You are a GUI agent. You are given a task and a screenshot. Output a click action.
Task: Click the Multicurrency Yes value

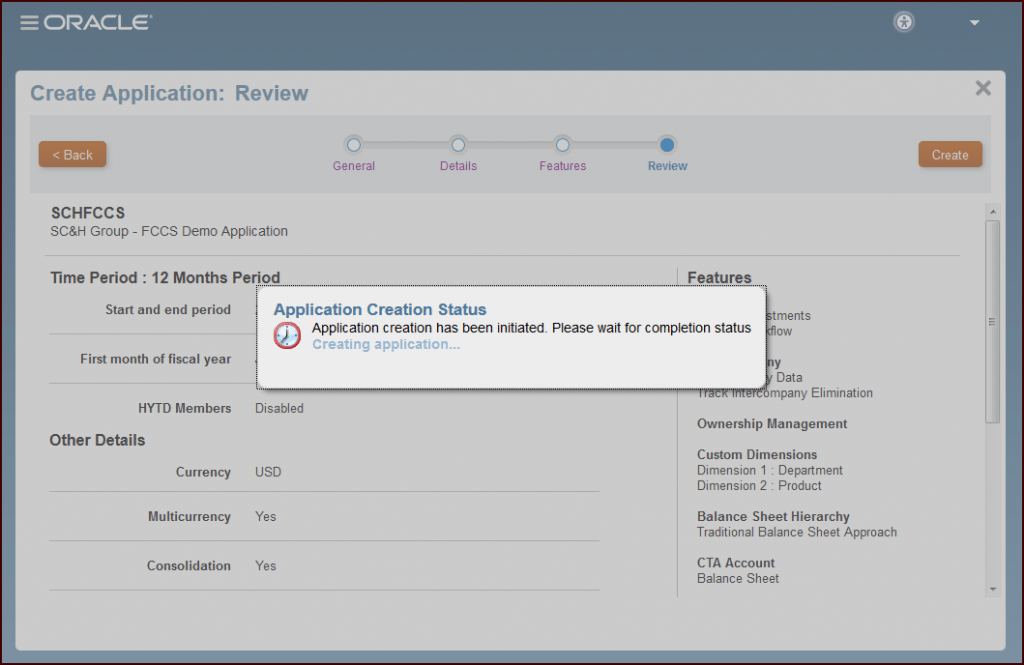[265, 517]
